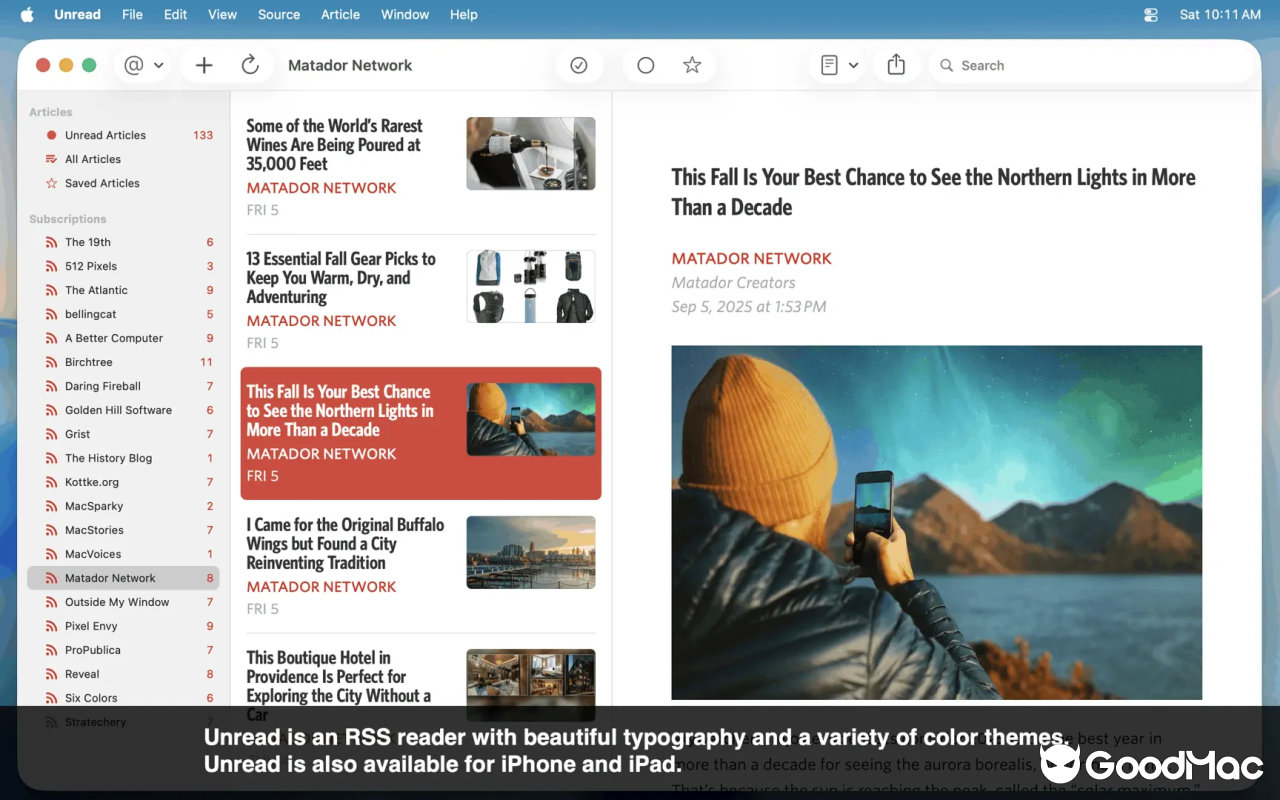Click the Grist RSS icon
Image resolution: width=1280 pixels, height=800 pixels.
click(x=51, y=434)
